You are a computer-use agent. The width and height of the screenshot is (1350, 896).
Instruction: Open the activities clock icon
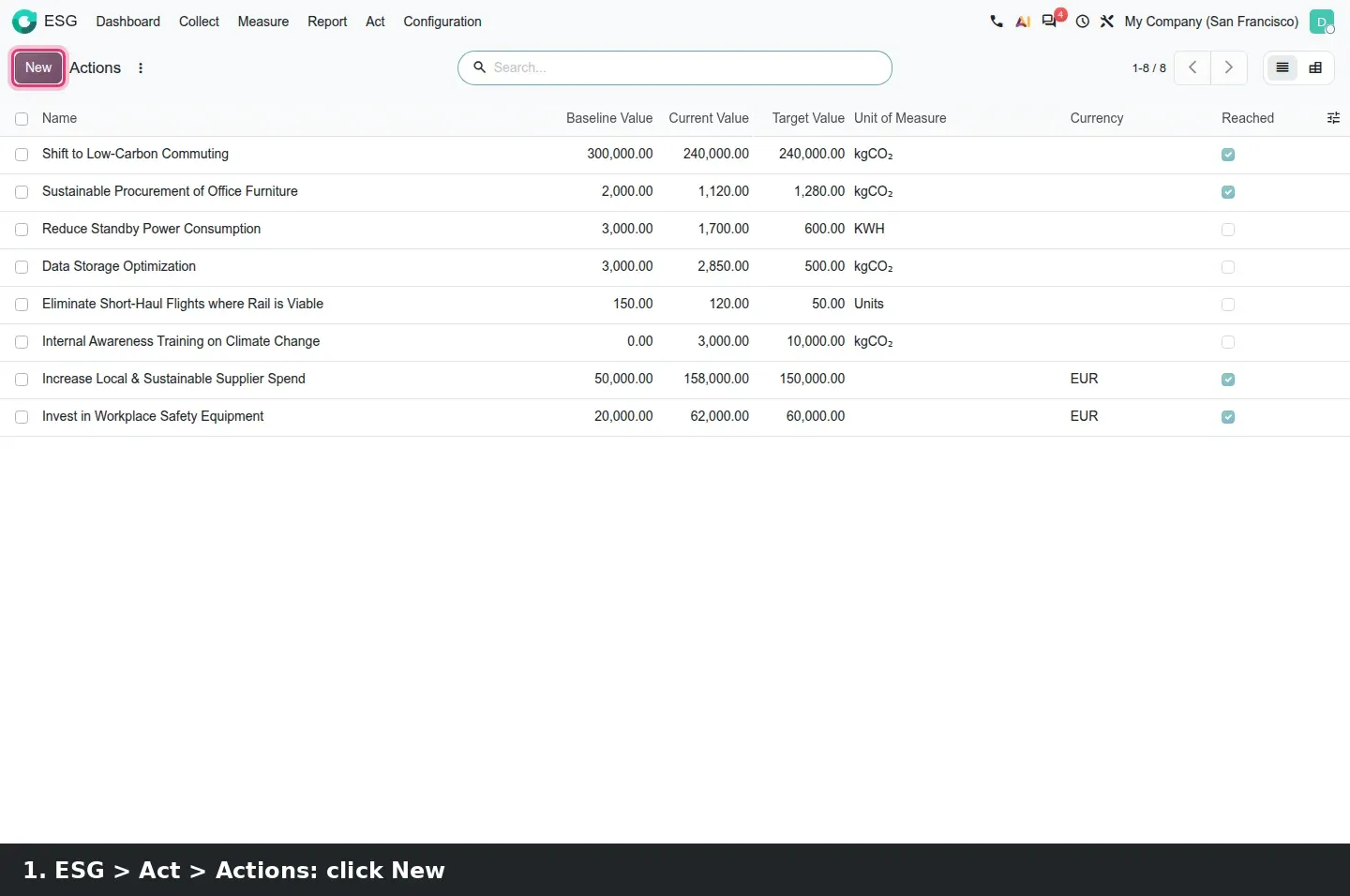coord(1083,22)
